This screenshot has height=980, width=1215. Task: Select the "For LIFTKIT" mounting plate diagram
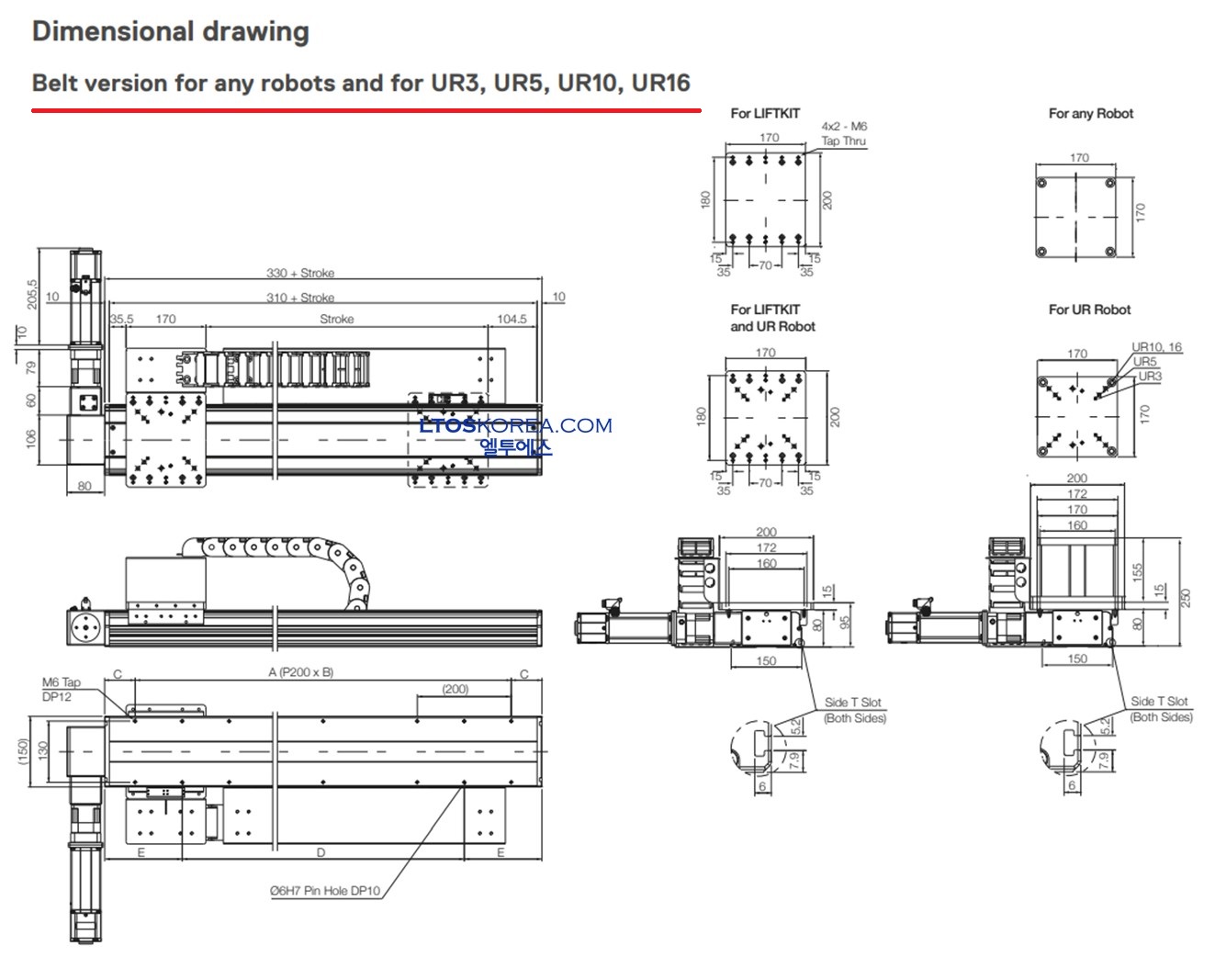pos(766,200)
